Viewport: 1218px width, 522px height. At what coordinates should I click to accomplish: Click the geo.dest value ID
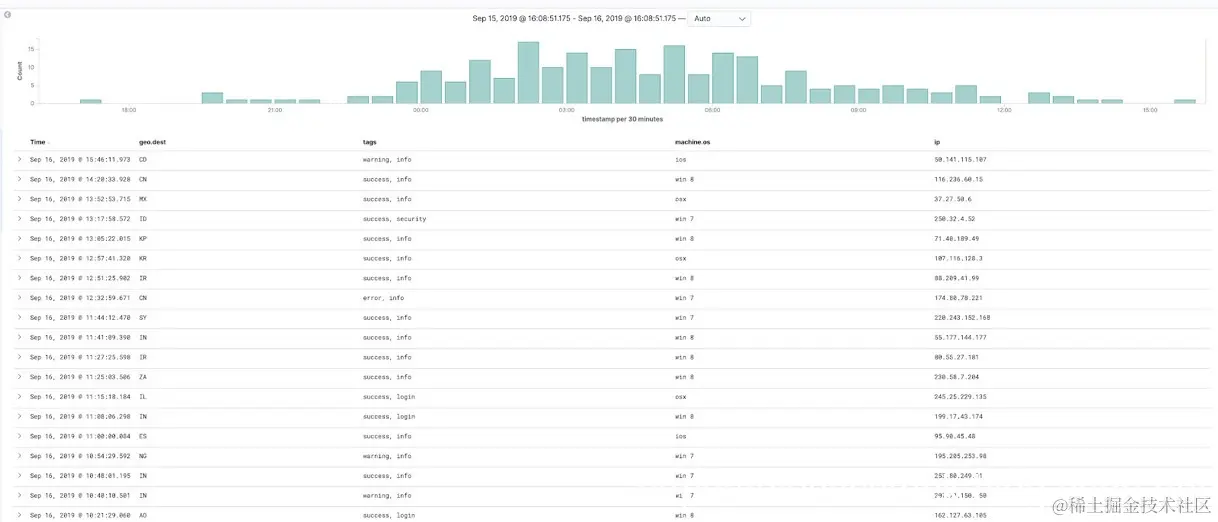(143, 218)
